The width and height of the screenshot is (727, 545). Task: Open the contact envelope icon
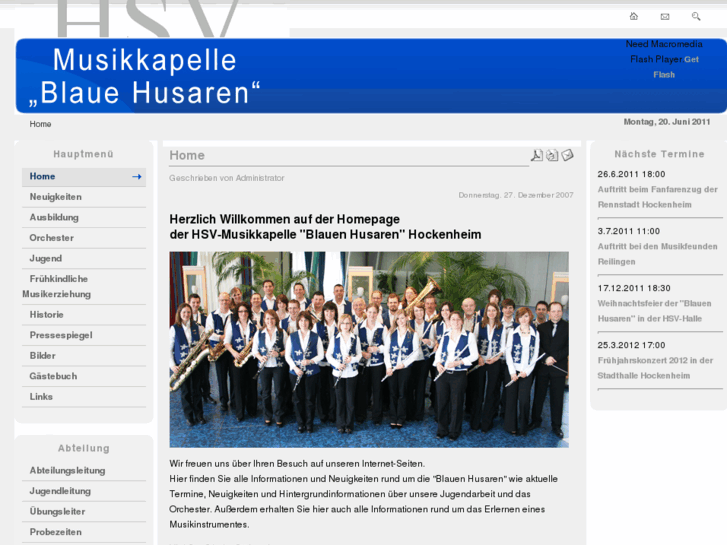pyautogui.click(x=665, y=16)
